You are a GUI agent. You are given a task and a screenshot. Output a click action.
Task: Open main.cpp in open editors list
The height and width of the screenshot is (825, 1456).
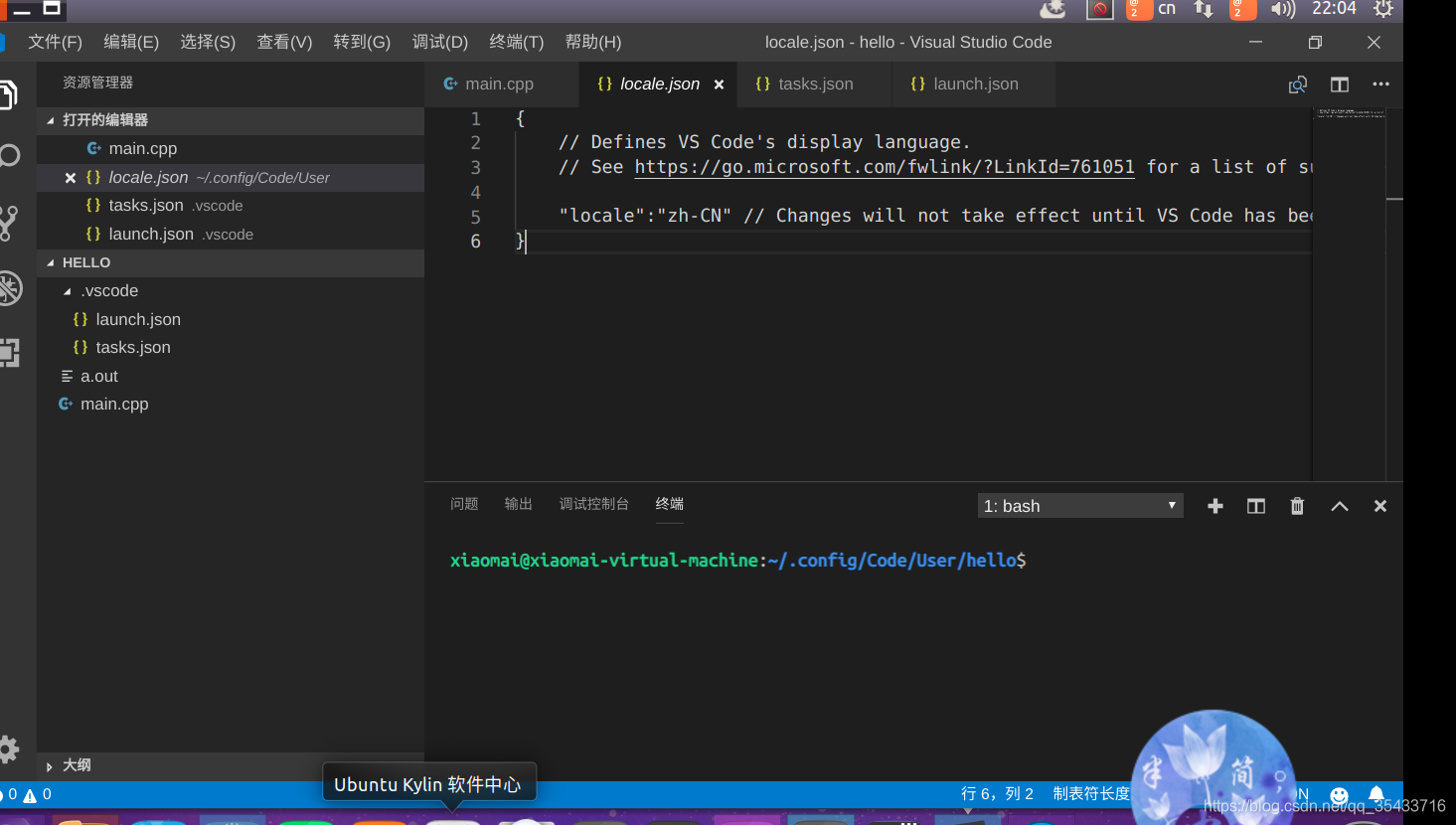click(x=231, y=149)
